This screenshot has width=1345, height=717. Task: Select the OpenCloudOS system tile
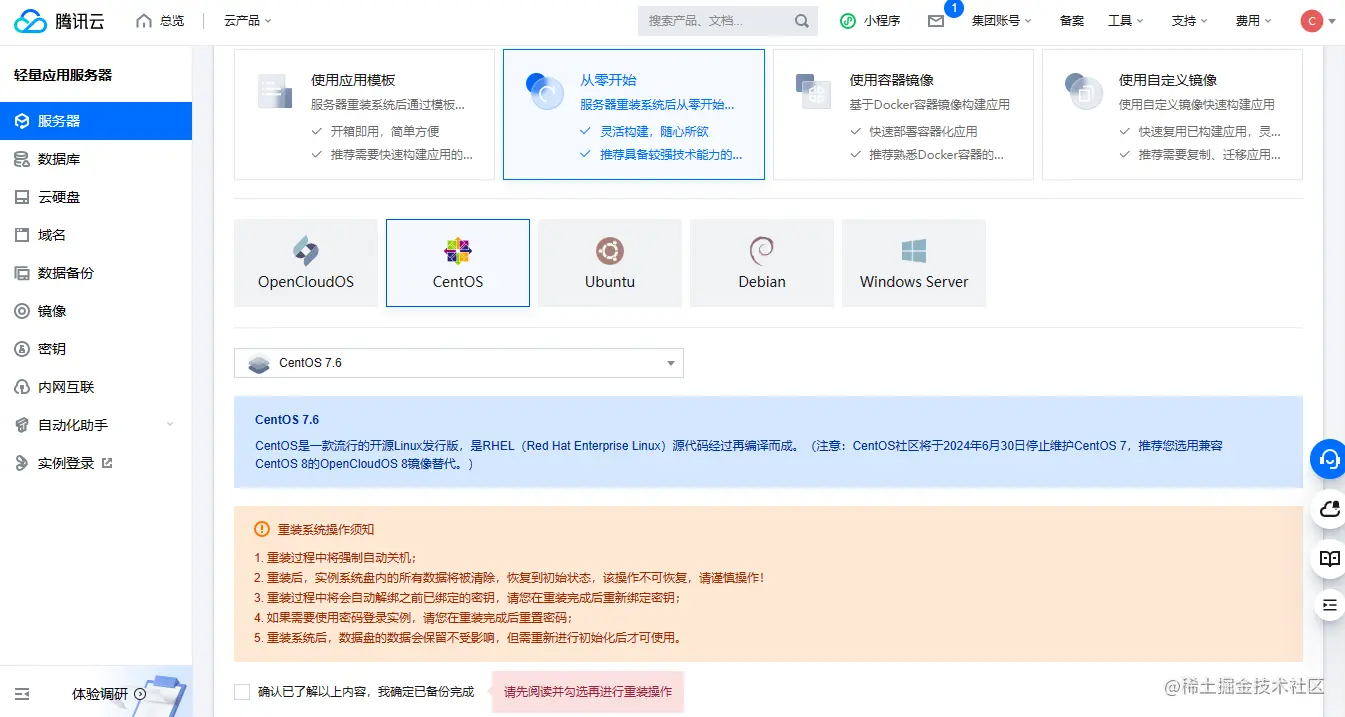point(306,263)
